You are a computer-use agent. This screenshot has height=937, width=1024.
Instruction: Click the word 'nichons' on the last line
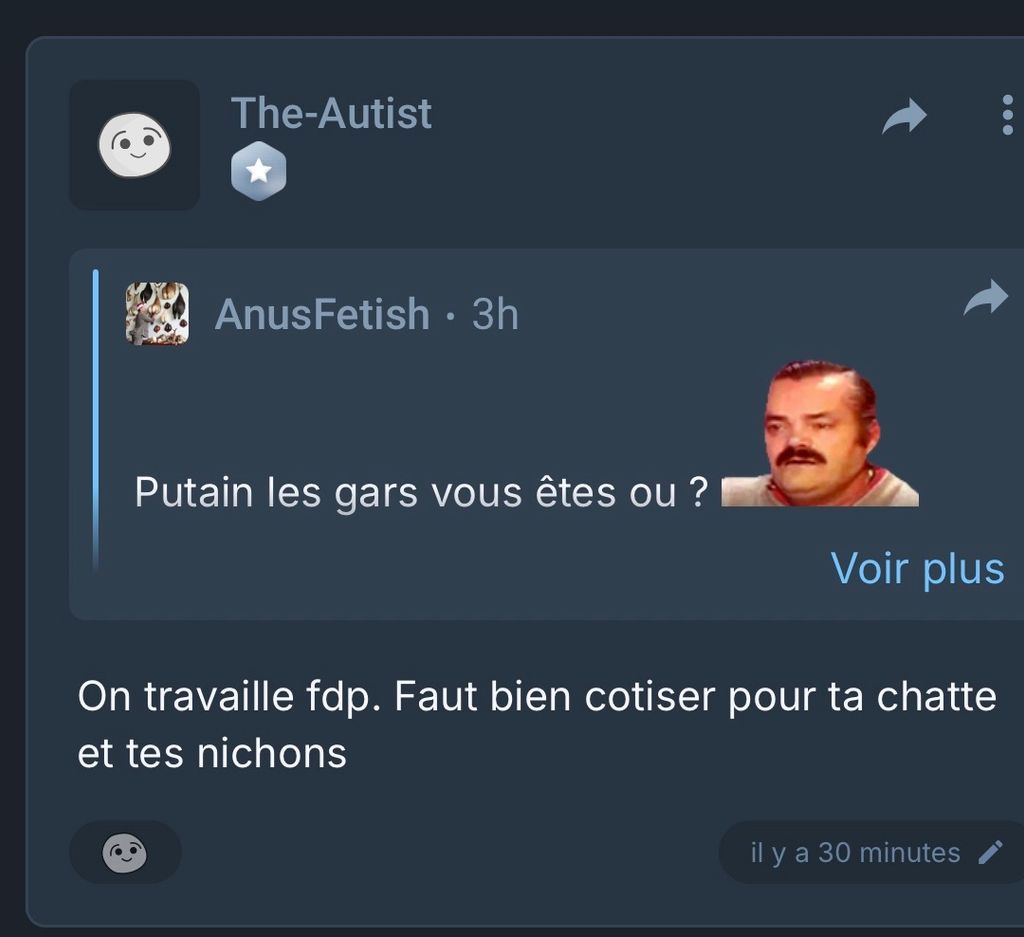click(x=272, y=754)
